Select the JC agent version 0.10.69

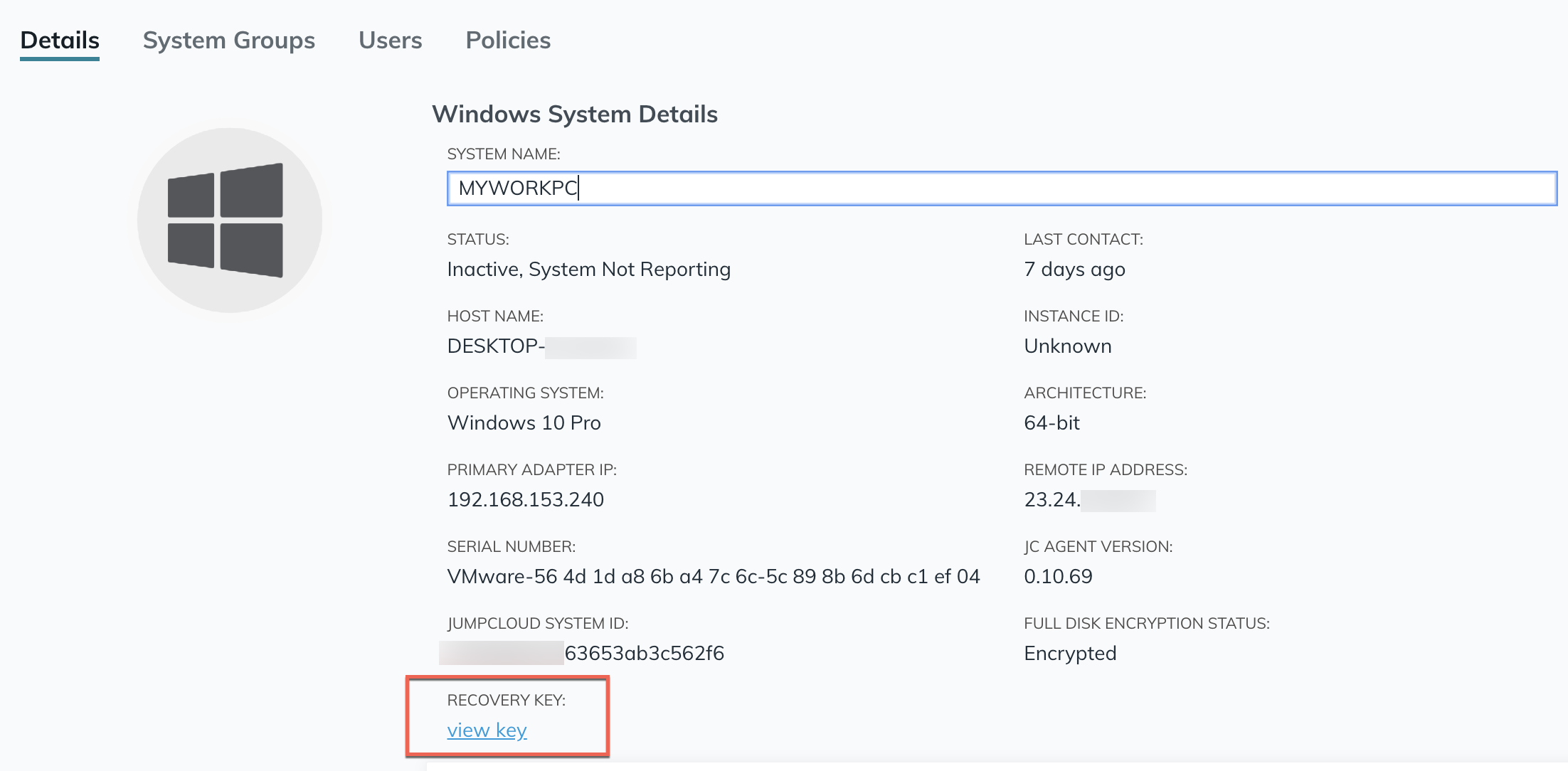[1058, 577]
